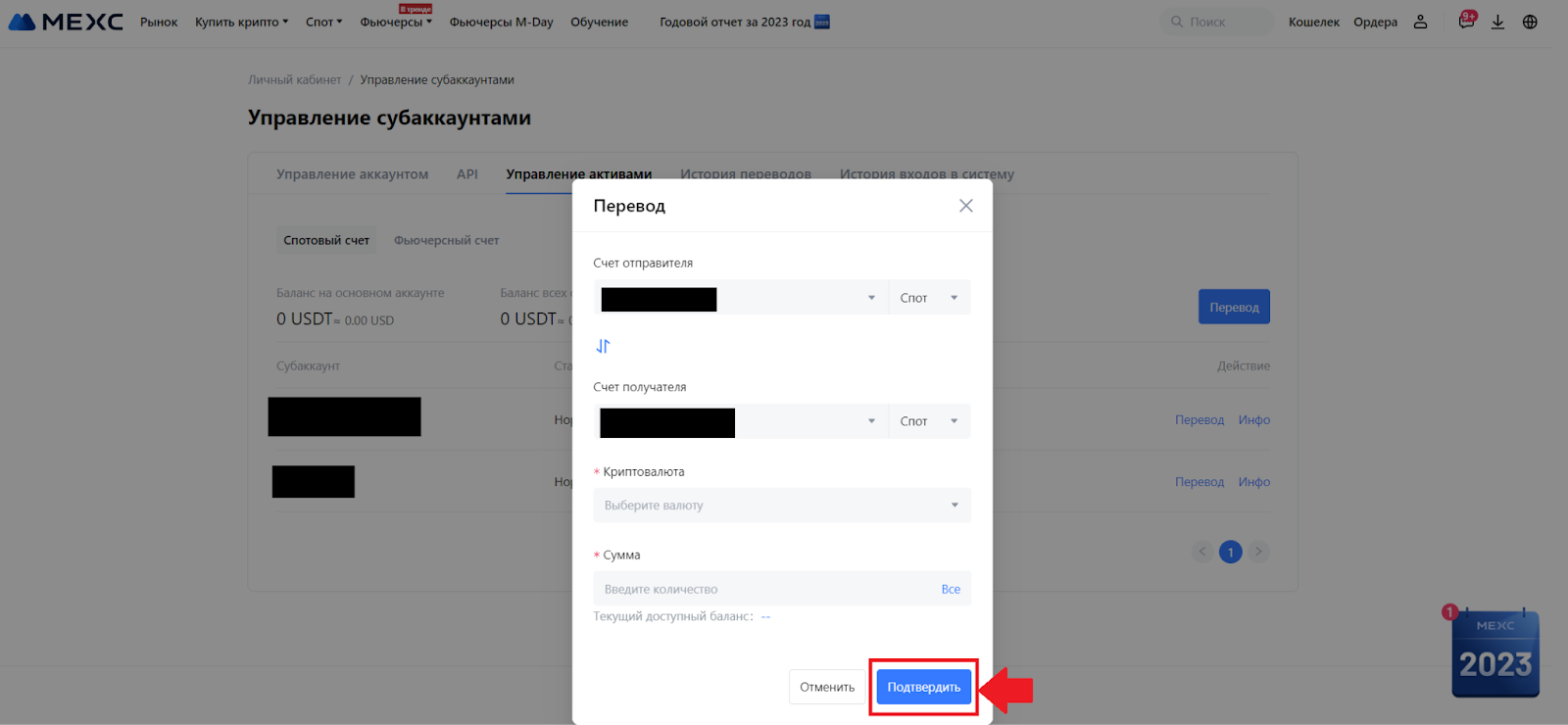Screen dimensions: 1568x725
Task: Swap sender and recipient accounts
Action: 603,346
